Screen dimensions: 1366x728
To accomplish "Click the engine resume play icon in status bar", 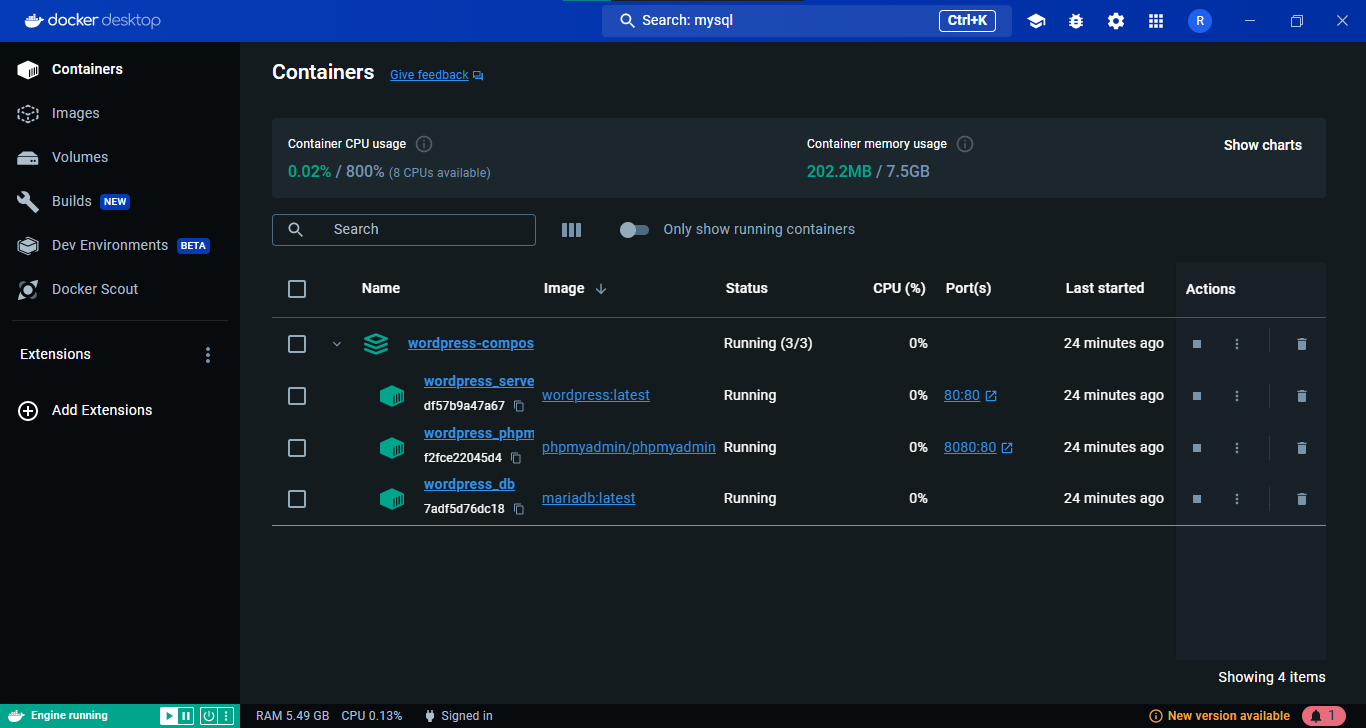I will click(x=169, y=716).
